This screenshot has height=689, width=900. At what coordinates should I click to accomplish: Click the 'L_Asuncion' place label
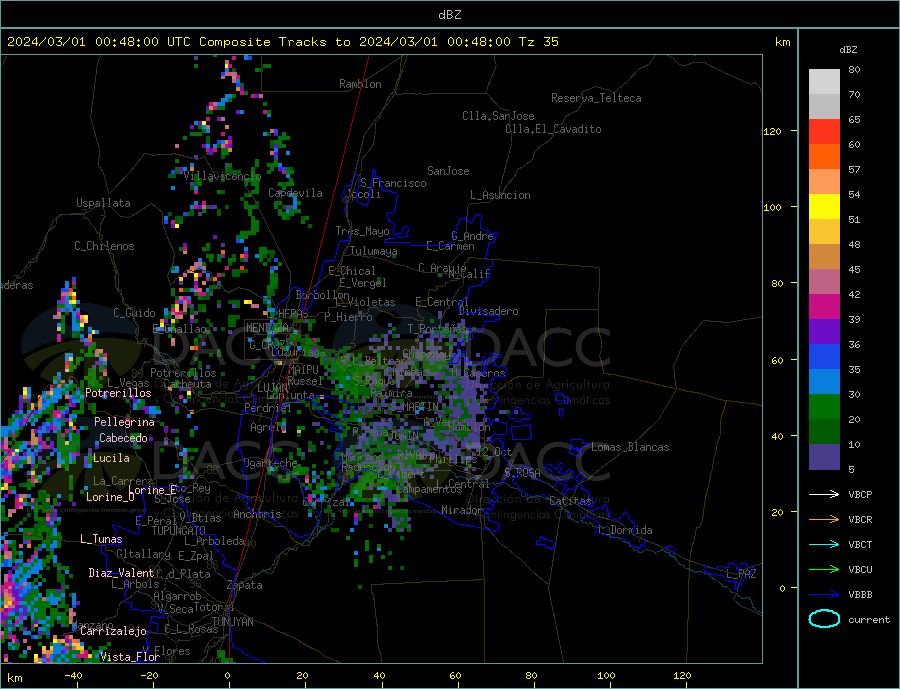(500, 195)
